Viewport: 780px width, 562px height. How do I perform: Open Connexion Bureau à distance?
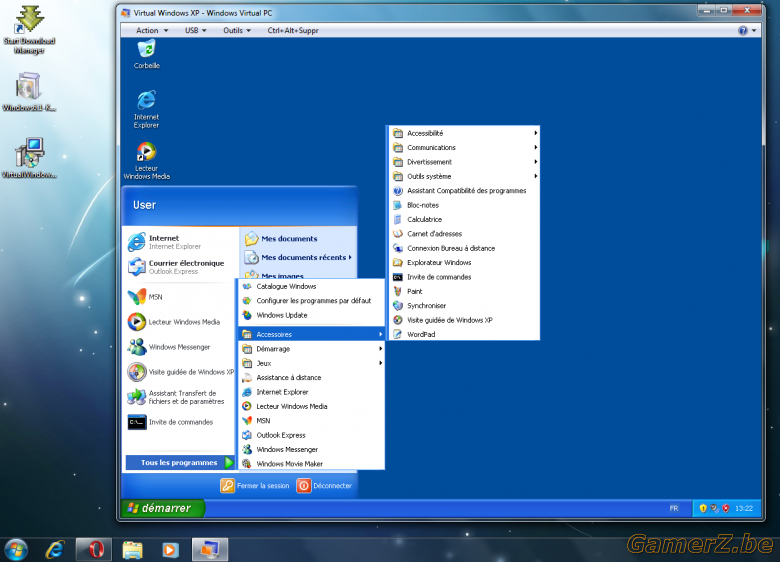click(x=464, y=248)
